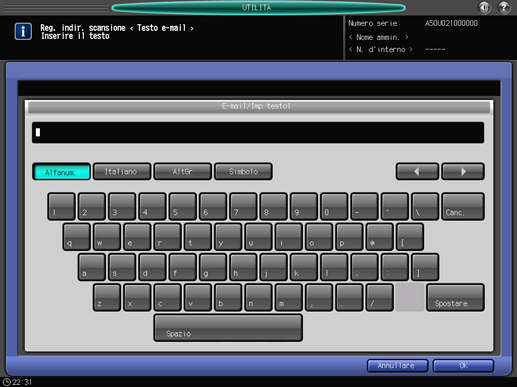Image resolution: width=517 pixels, height=387 pixels.
Task: Tap the Spazio space bar
Action: [x=228, y=328]
